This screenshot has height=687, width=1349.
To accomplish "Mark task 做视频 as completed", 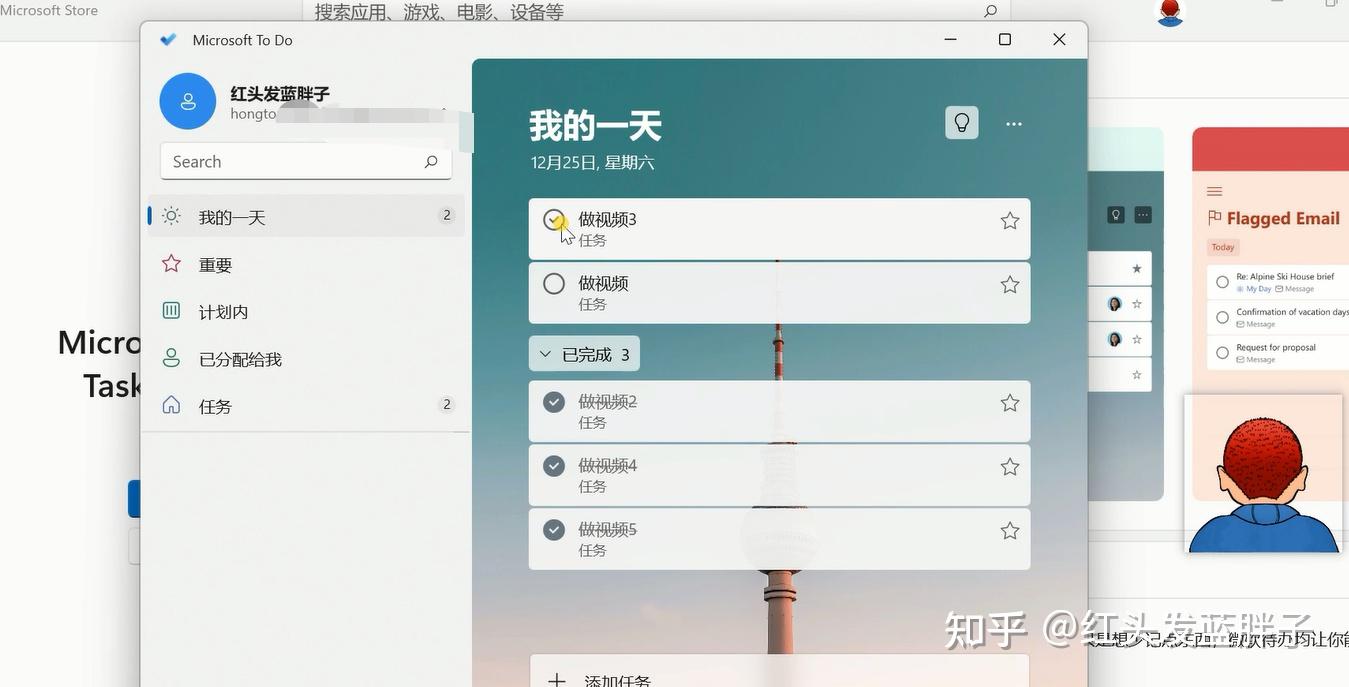I will [x=554, y=284].
